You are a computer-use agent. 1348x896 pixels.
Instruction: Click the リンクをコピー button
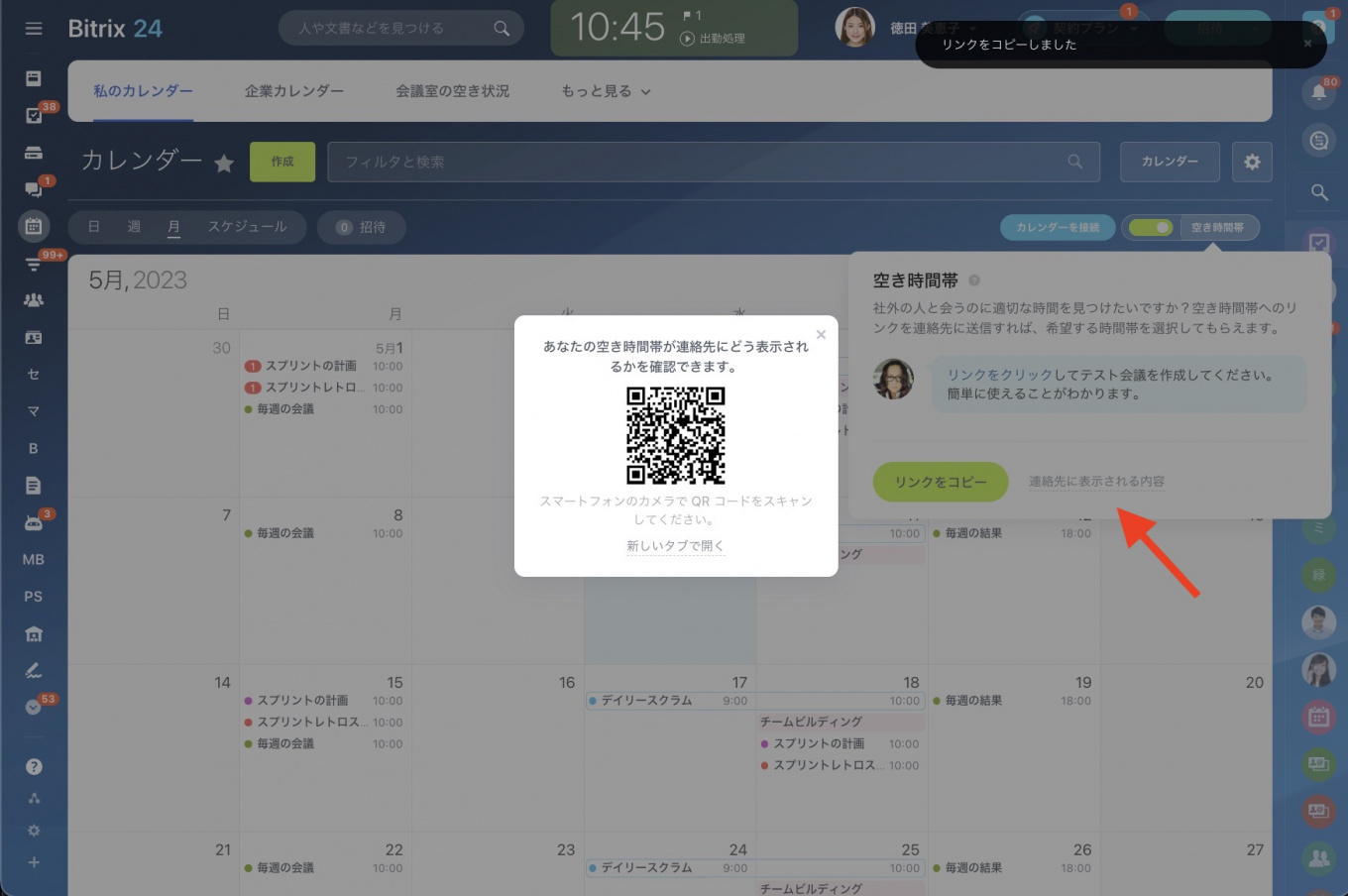click(941, 482)
